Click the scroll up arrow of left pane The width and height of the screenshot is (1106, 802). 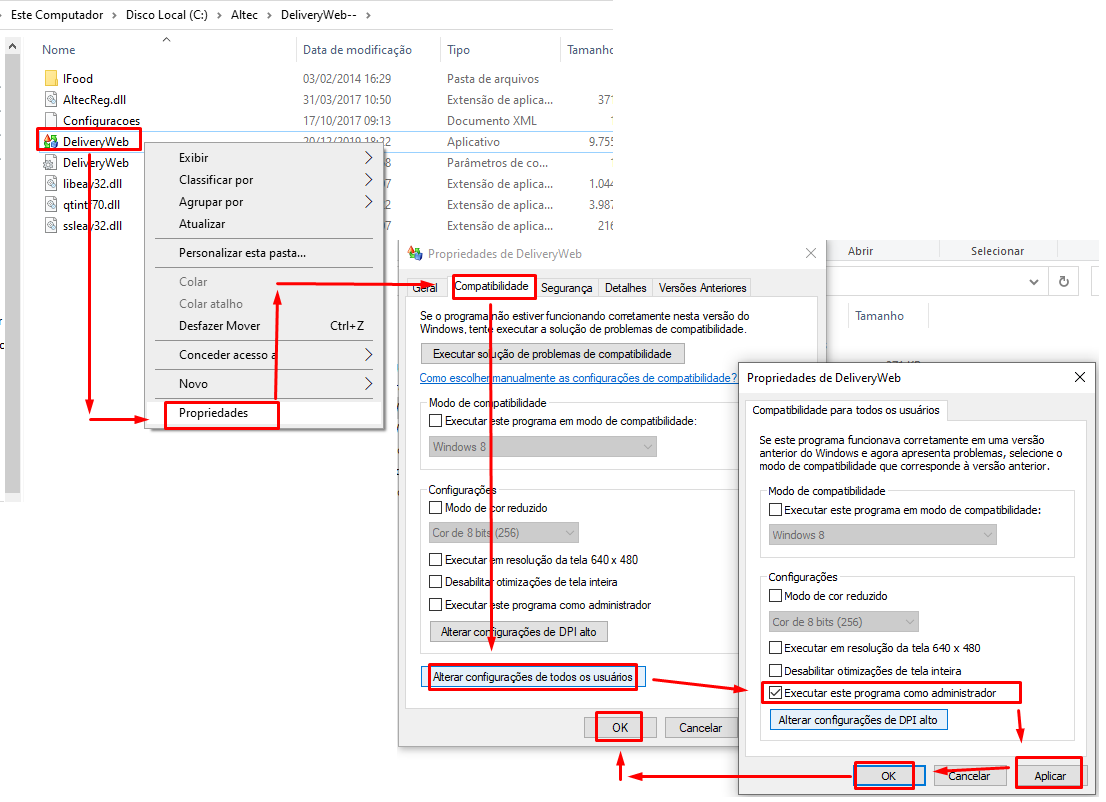point(12,47)
